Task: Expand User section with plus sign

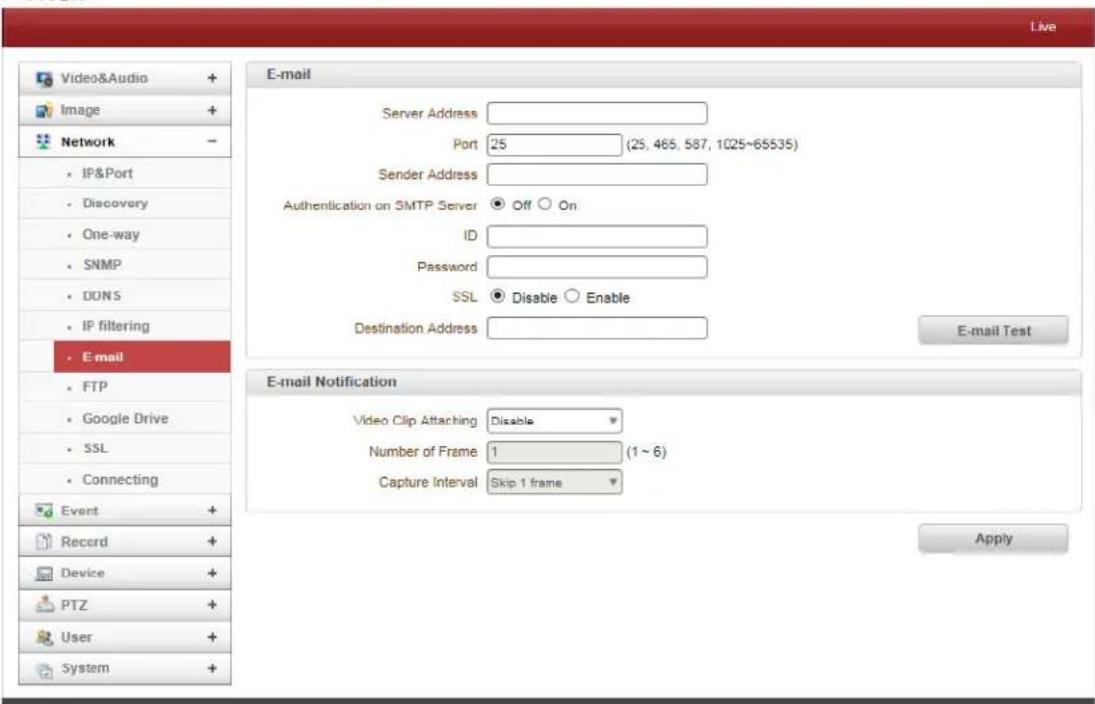Action: [212, 637]
